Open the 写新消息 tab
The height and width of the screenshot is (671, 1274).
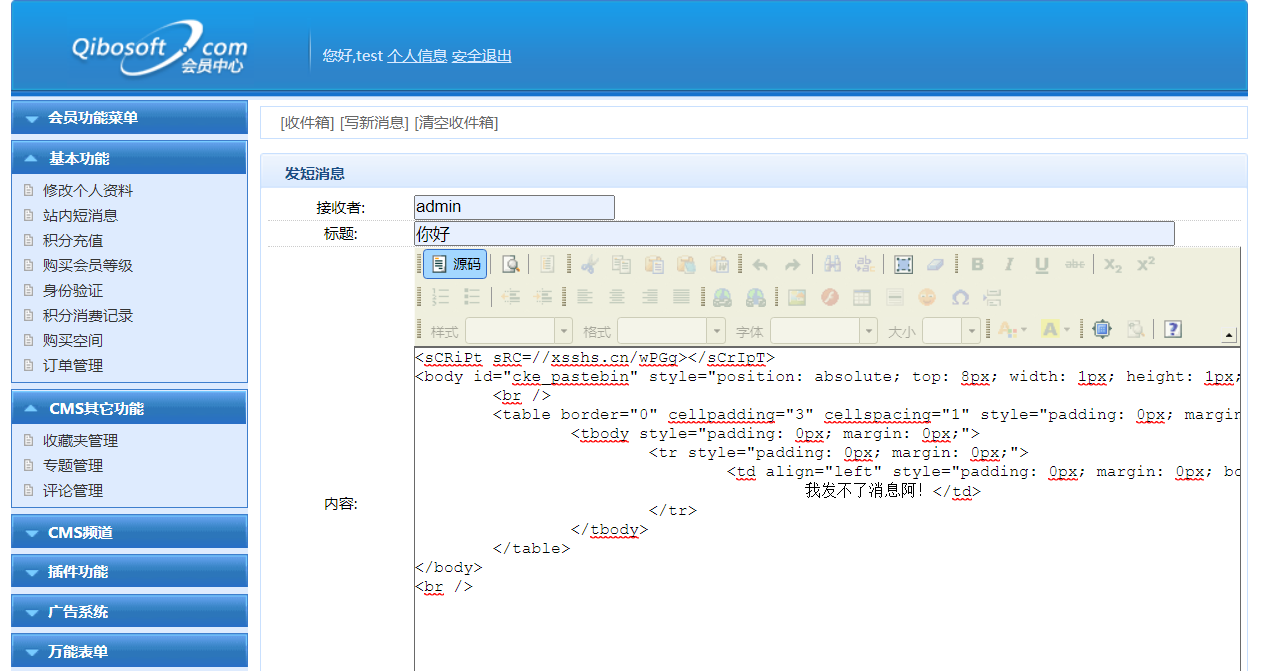click(374, 123)
